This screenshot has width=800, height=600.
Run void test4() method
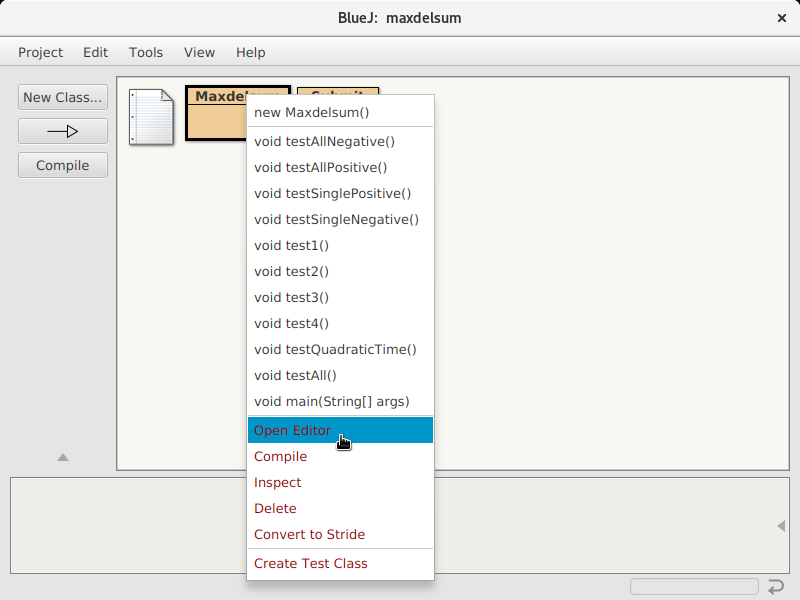[x=340, y=323]
